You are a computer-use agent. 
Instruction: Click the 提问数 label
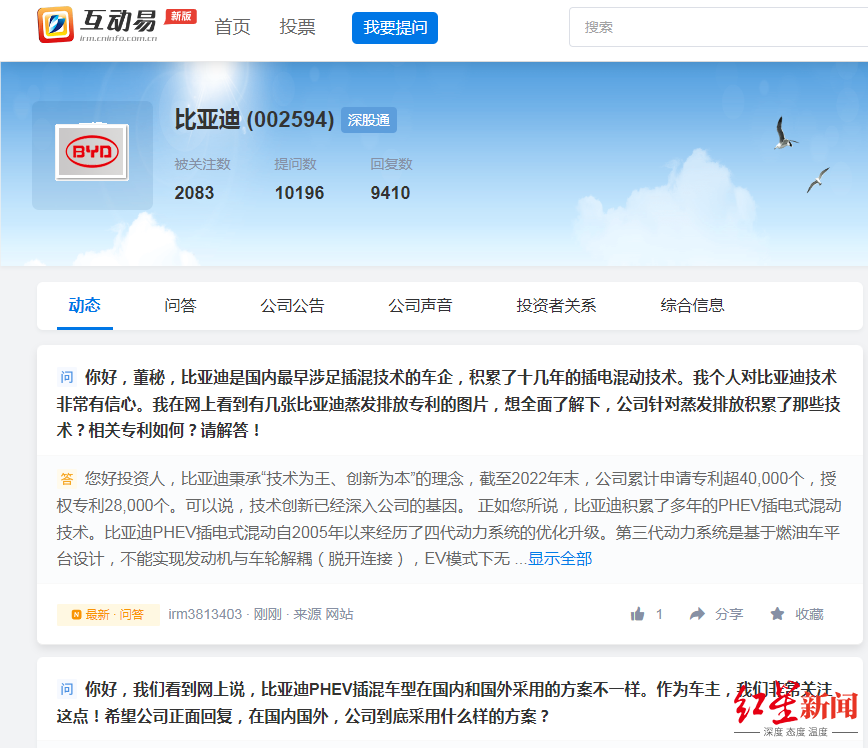[296, 164]
